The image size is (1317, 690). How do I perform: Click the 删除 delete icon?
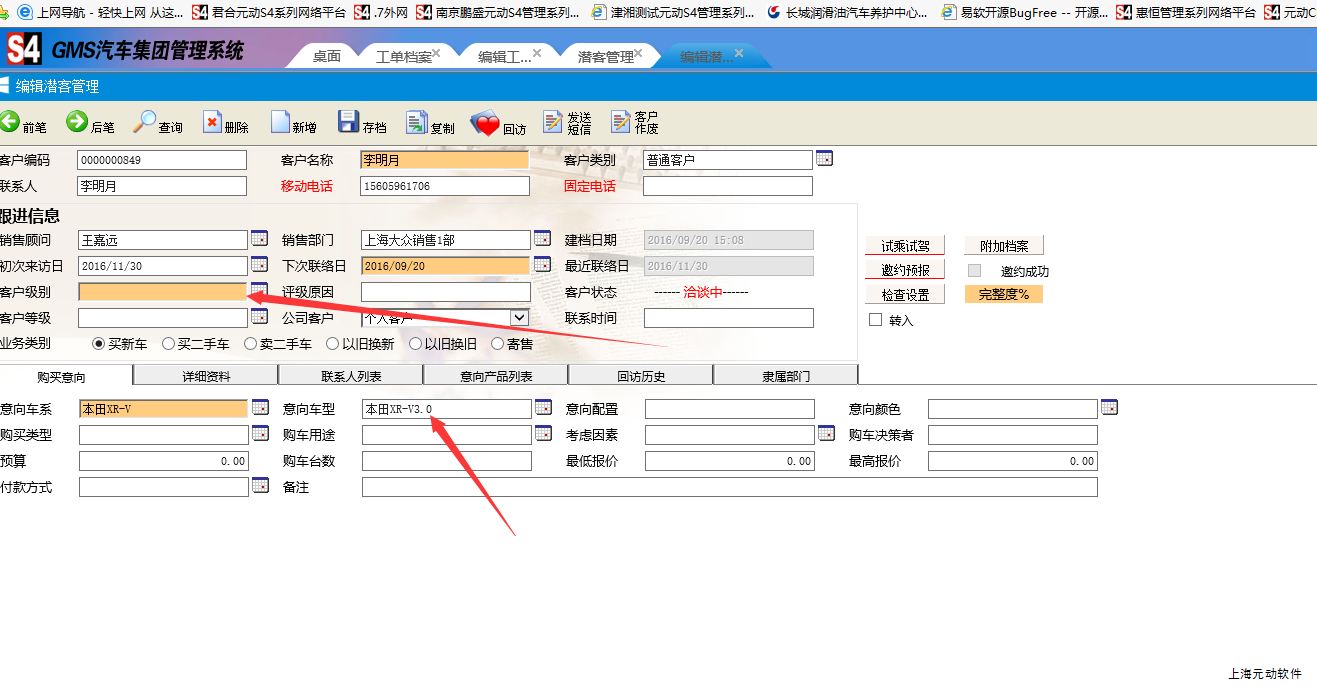(212, 122)
